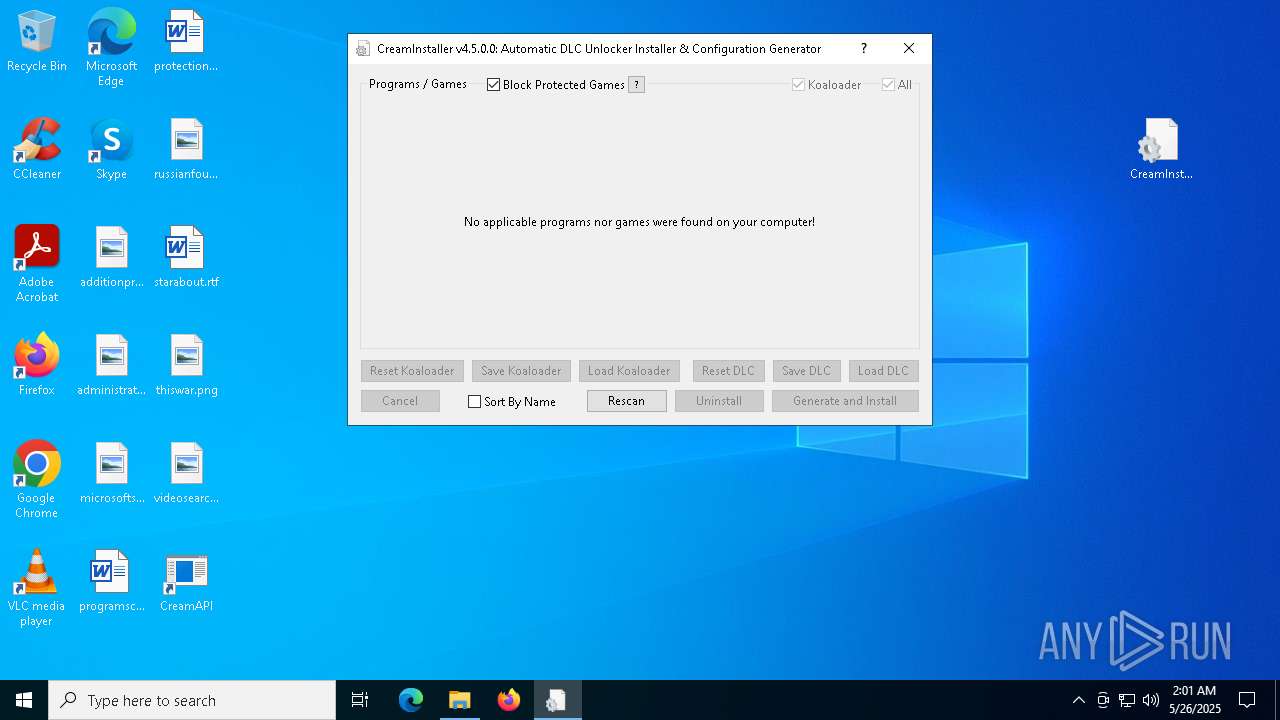This screenshot has height=720, width=1280.
Task: Select the protection Word document icon
Action: point(186,42)
